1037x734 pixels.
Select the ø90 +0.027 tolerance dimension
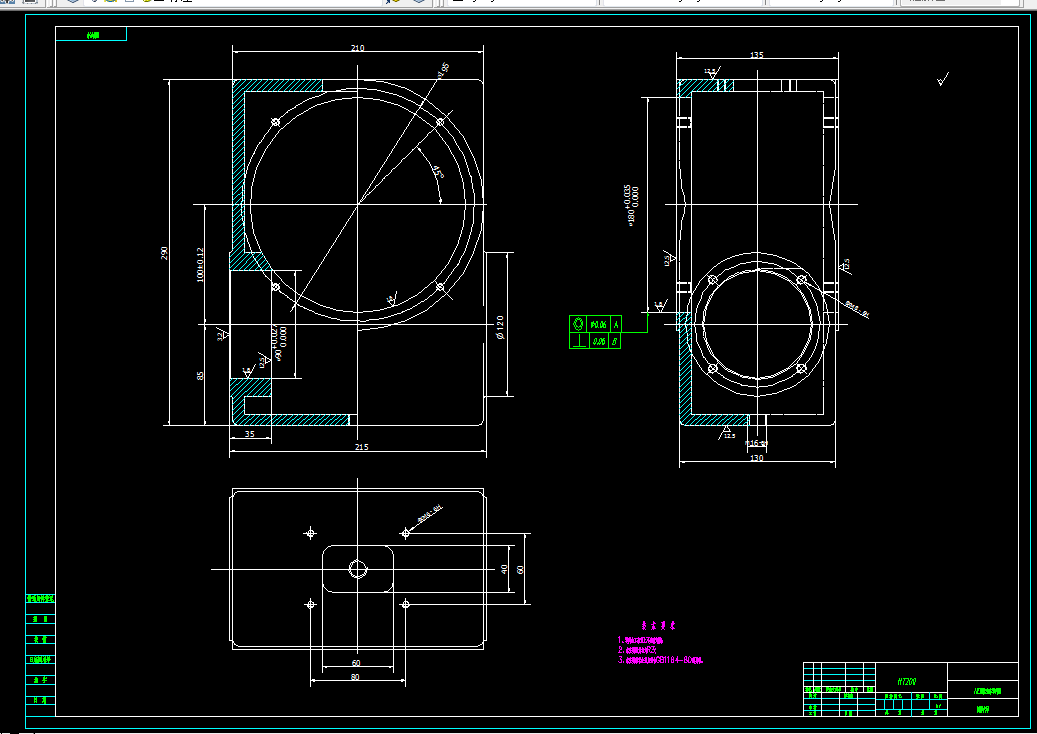pyautogui.click(x=279, y=342)
